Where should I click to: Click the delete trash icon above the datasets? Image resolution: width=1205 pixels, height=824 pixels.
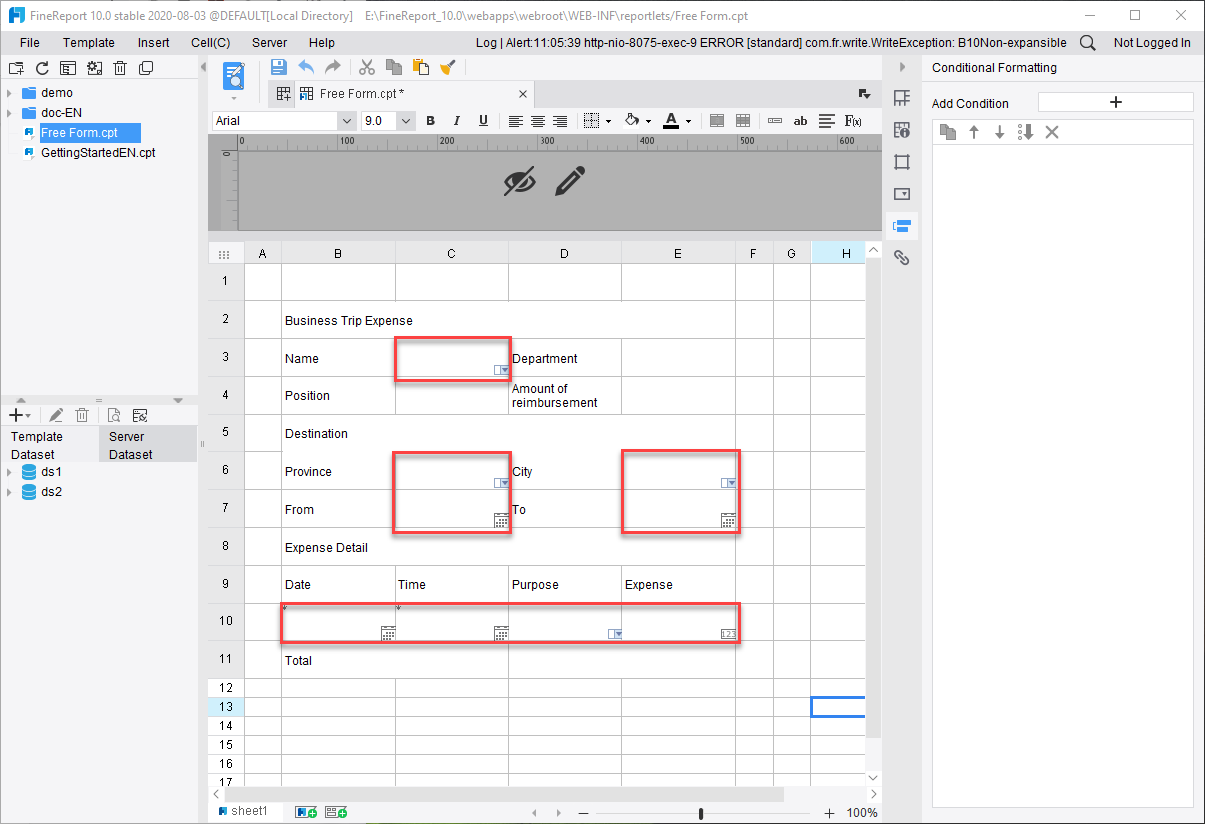(x=81, y=414)
